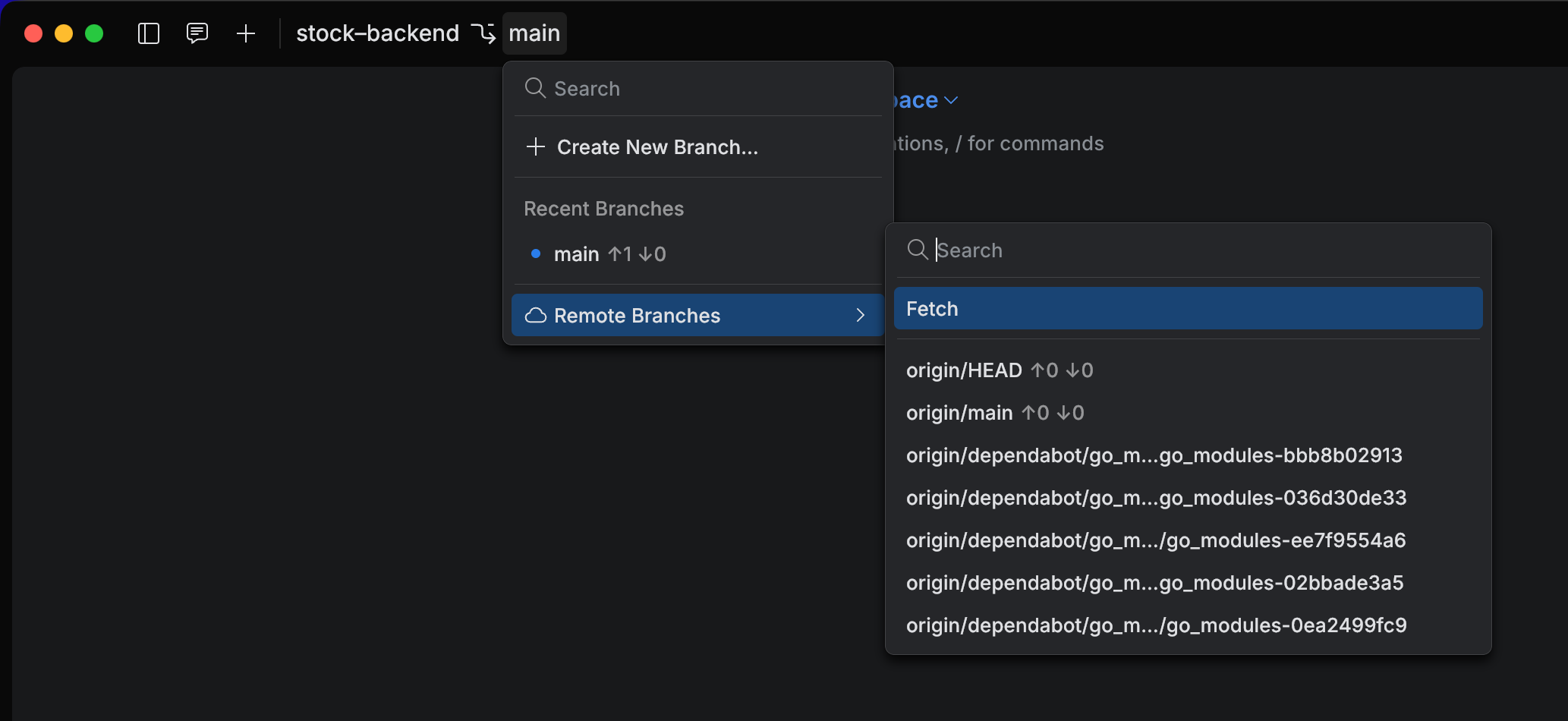Choose Create New Branch option

[x=657, y=146]
